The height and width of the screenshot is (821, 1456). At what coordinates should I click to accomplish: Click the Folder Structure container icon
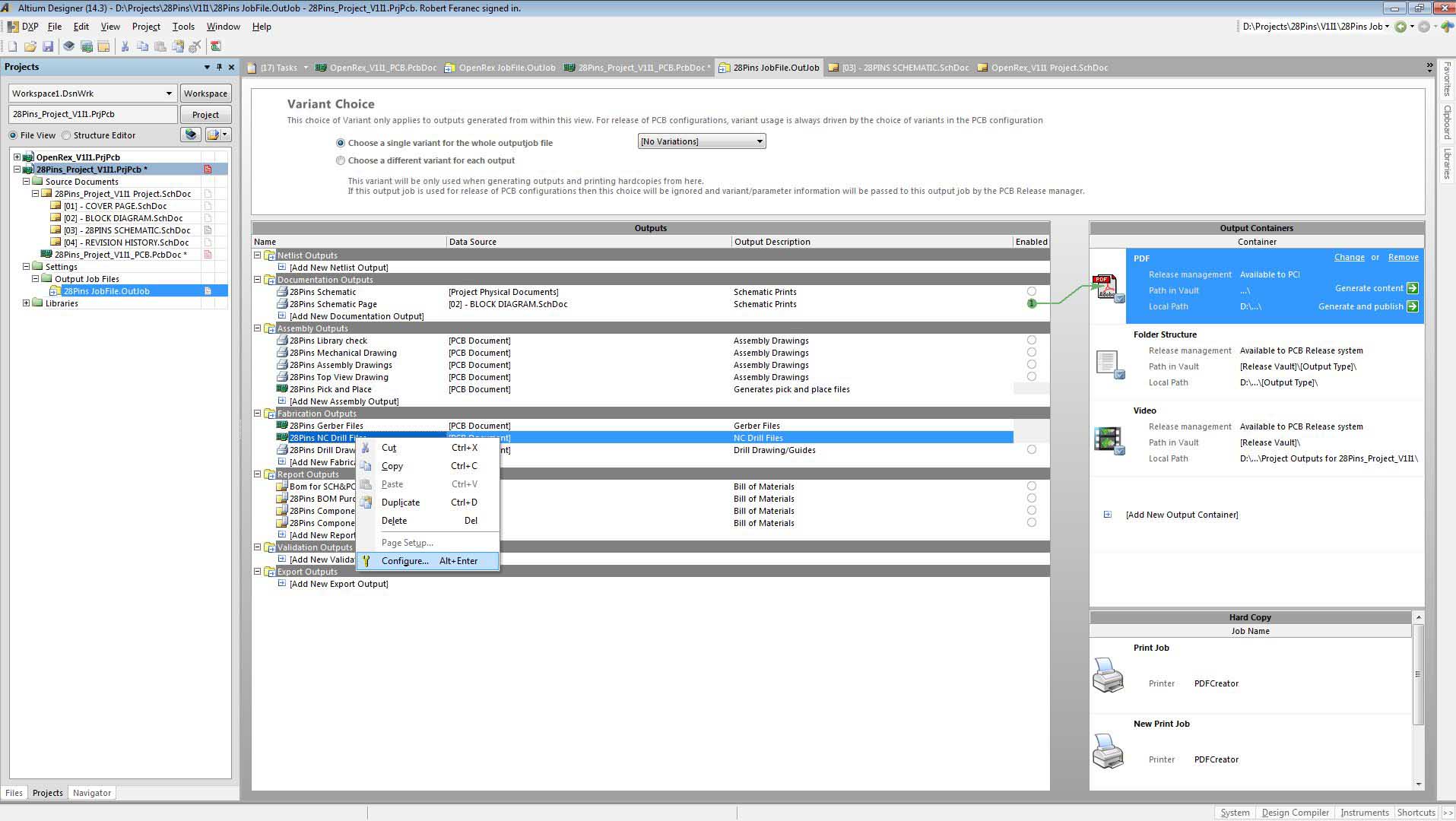tap(1107, 363)
